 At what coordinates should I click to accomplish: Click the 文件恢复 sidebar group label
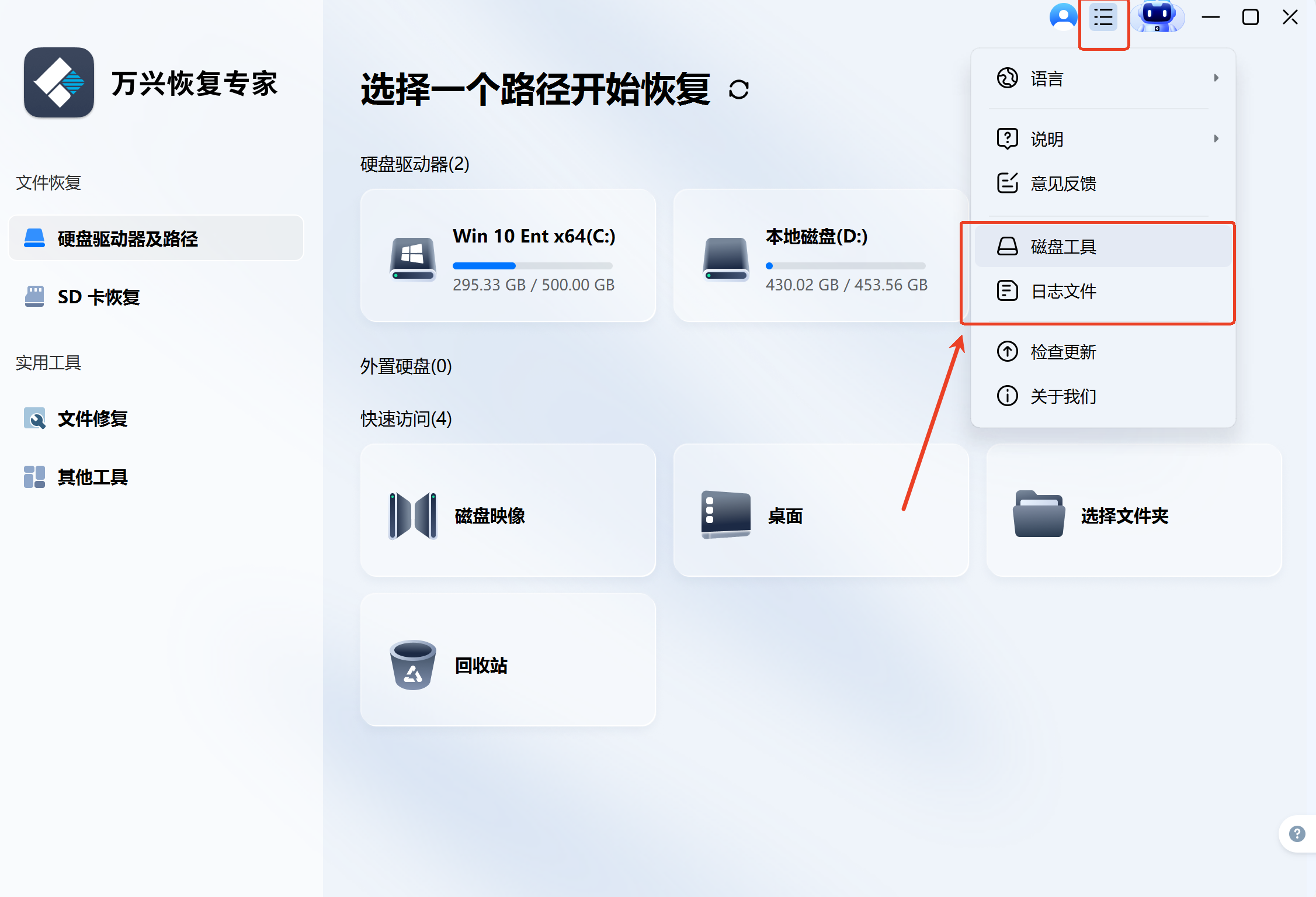pyautogui.click(x=48, y=183)
